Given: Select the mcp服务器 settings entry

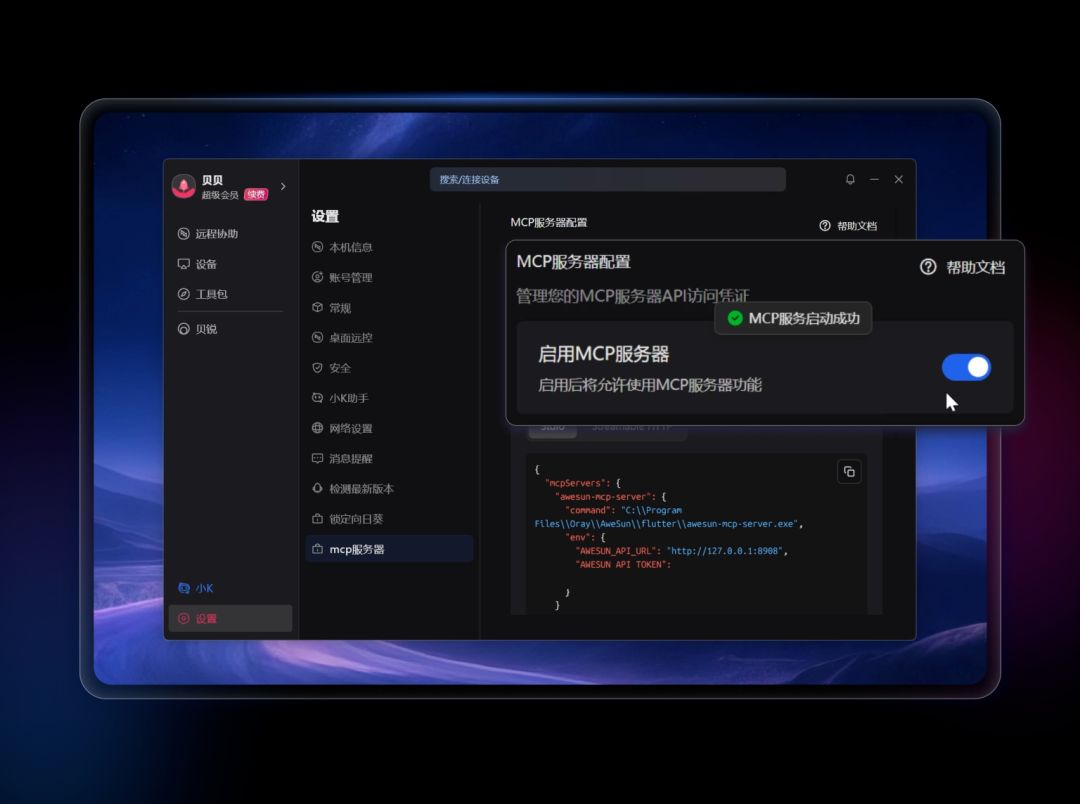Looking at the screenshot, I should tap(388, 549).
